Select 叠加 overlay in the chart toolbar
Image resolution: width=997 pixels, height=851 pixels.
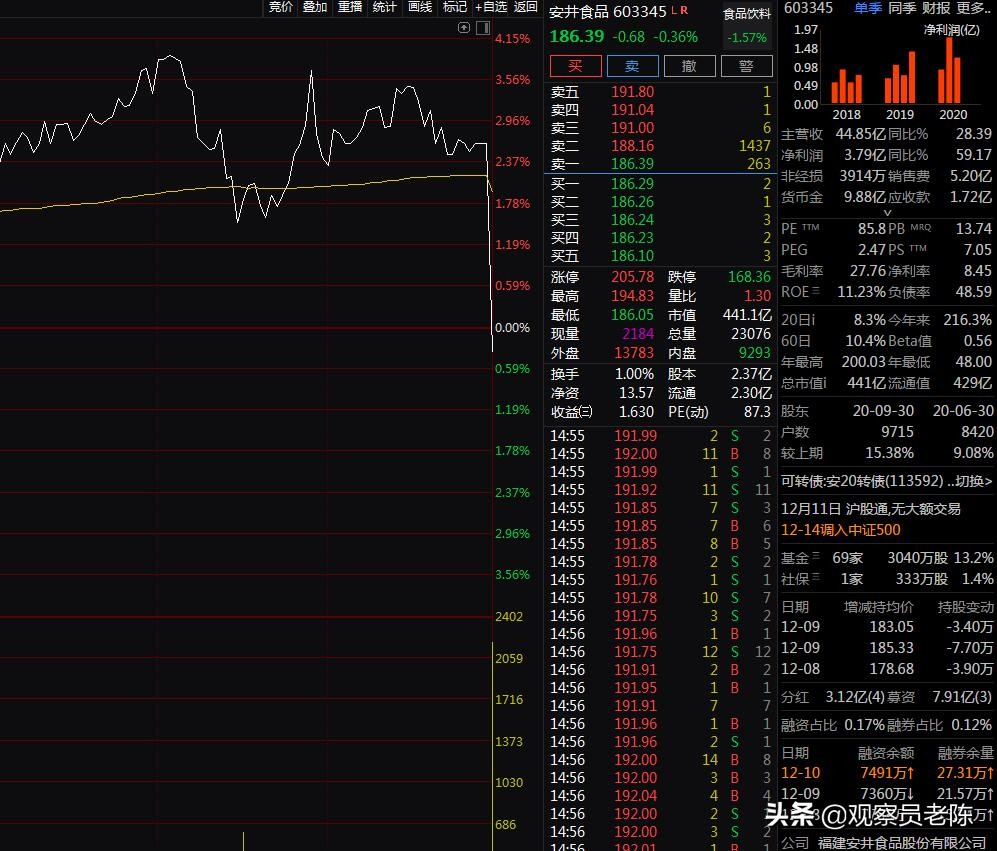[x=315, y=7]
